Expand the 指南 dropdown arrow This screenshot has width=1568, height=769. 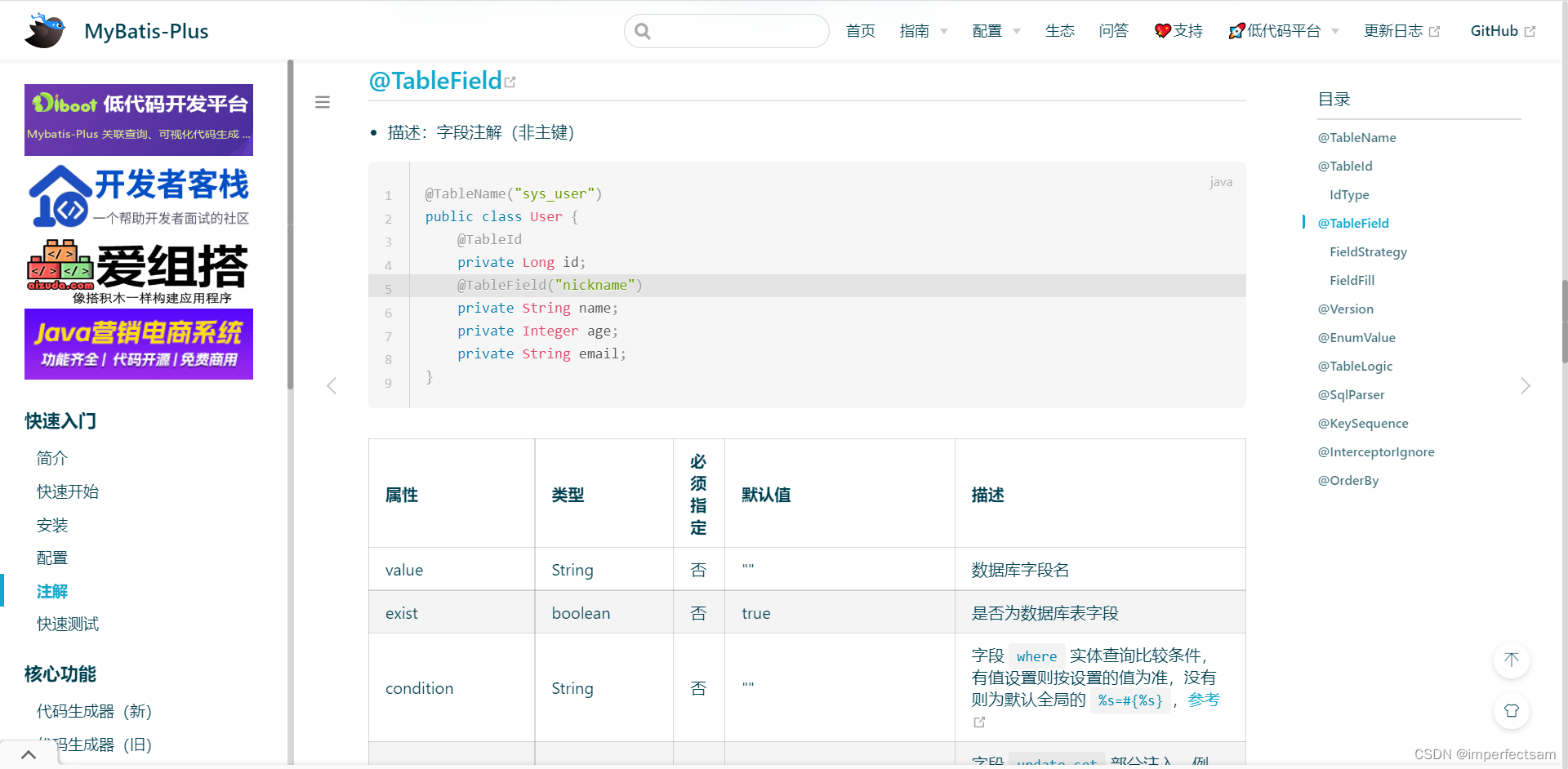(x=944, y=32)
